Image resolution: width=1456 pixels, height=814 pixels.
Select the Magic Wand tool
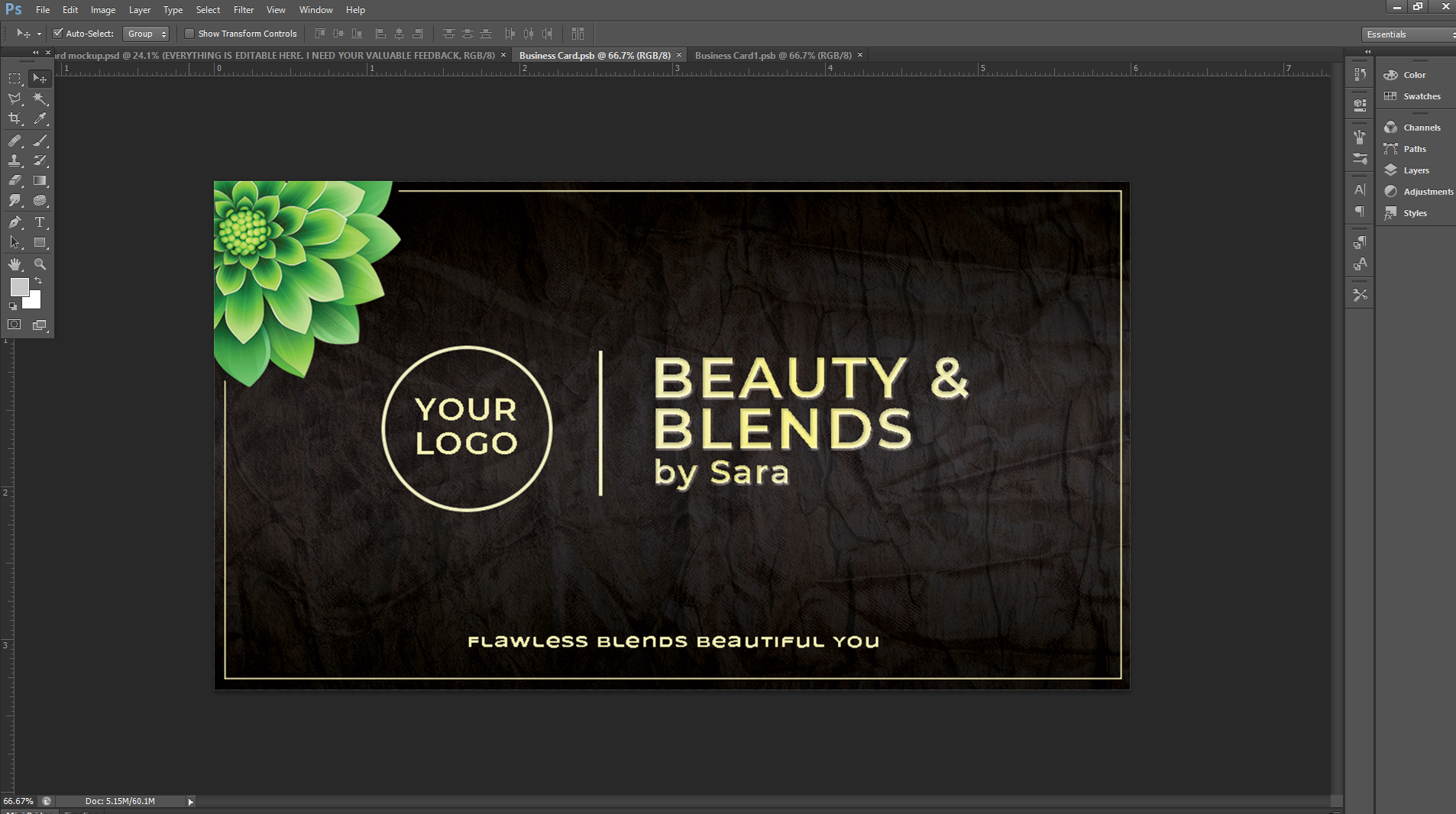click(40, 99)
